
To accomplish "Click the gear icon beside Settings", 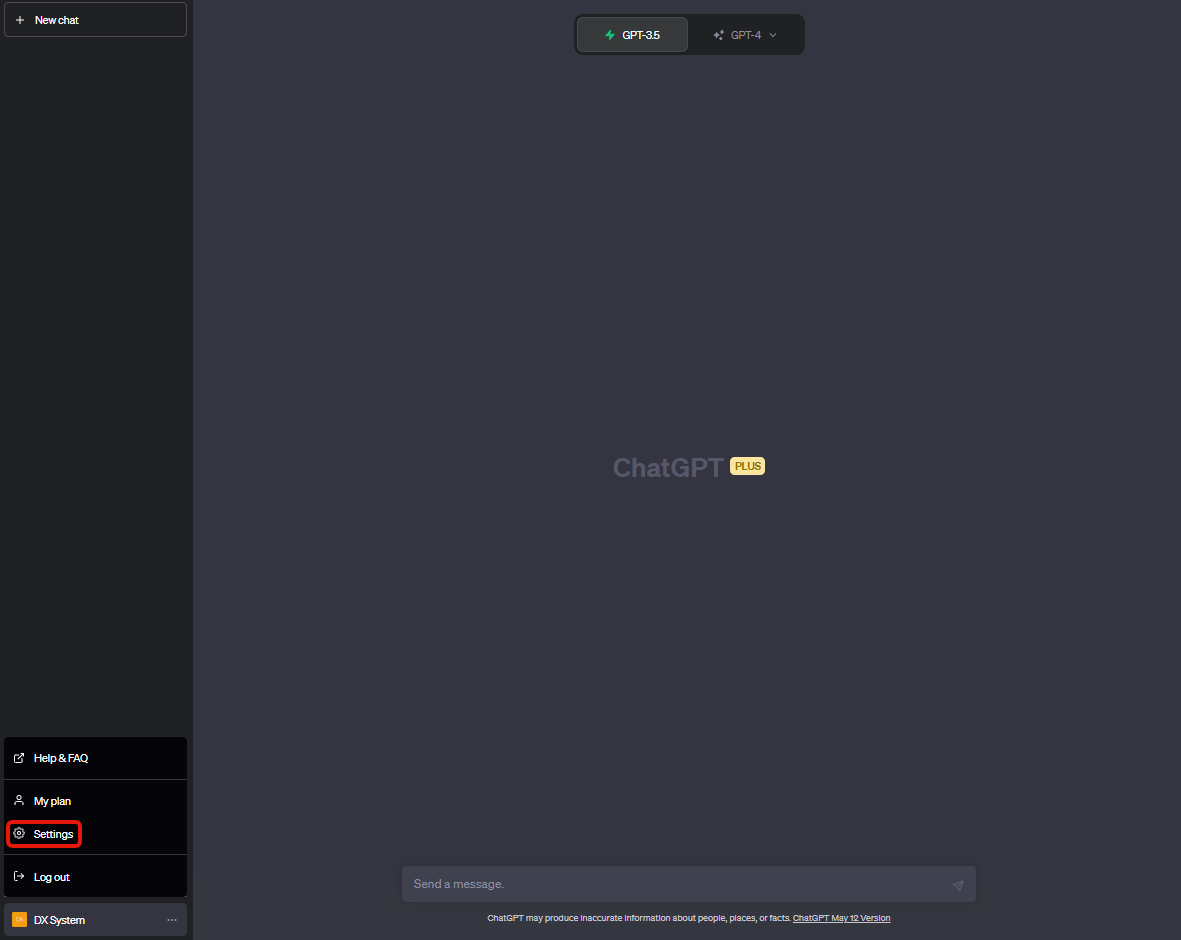I will [20, 834].
